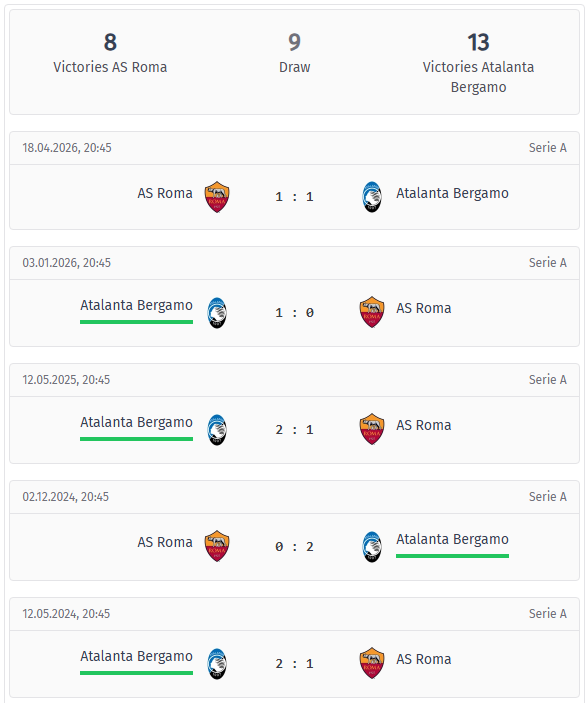The image size is (588, 703).
Task: Select AS Roma name in 18.04.2026 match
Action: click(165, 193)
